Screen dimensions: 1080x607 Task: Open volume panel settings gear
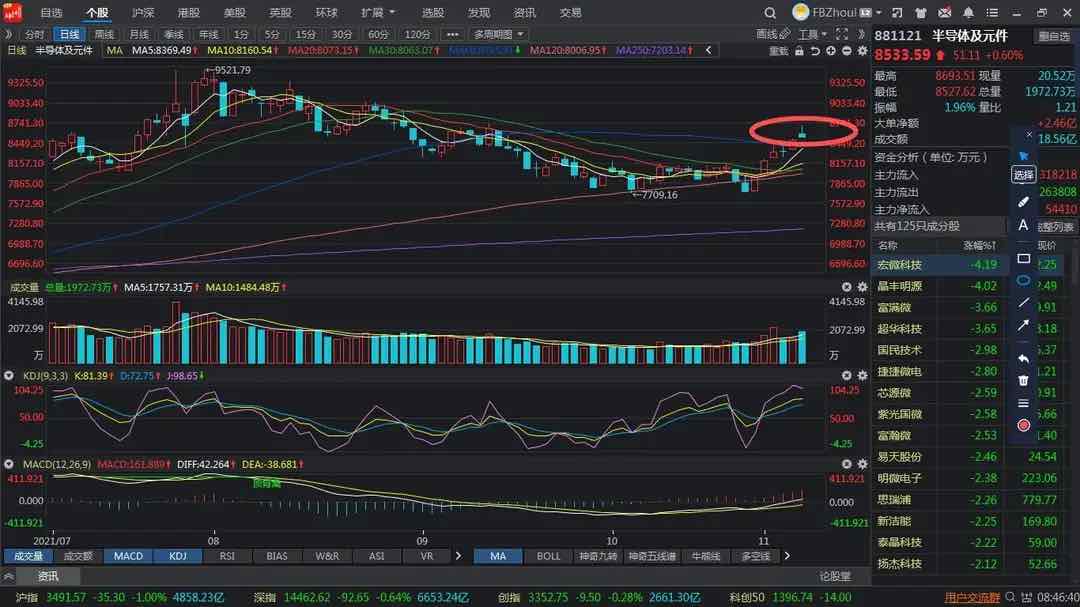[862, 287]
